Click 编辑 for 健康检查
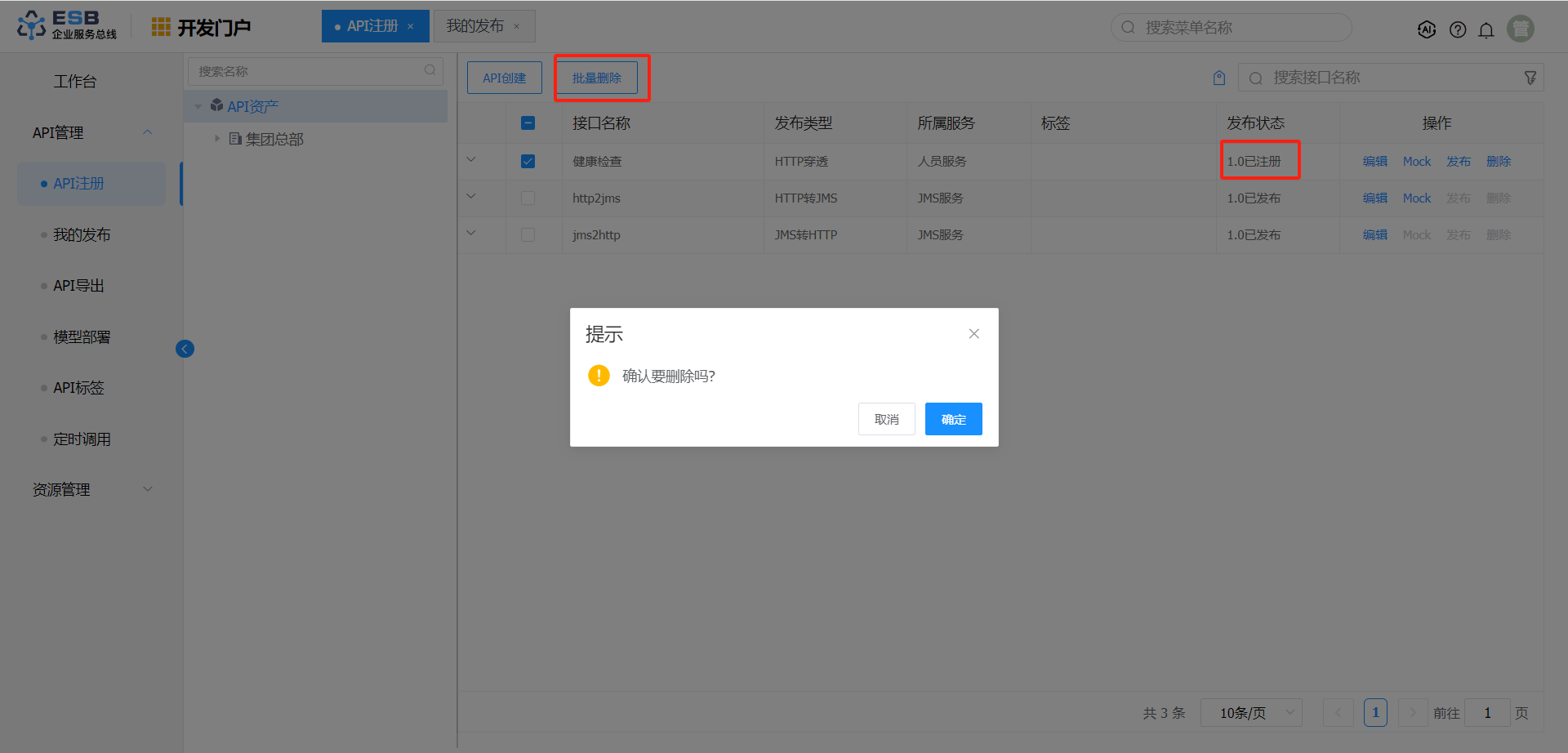Screen dimensions: 1568x753 (1375, 162)
